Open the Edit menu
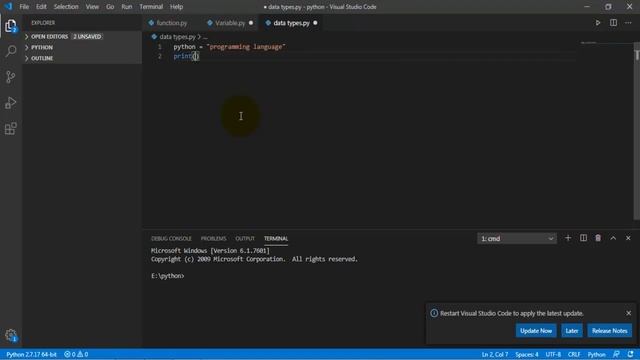640x360 pixels. (41, 7)
